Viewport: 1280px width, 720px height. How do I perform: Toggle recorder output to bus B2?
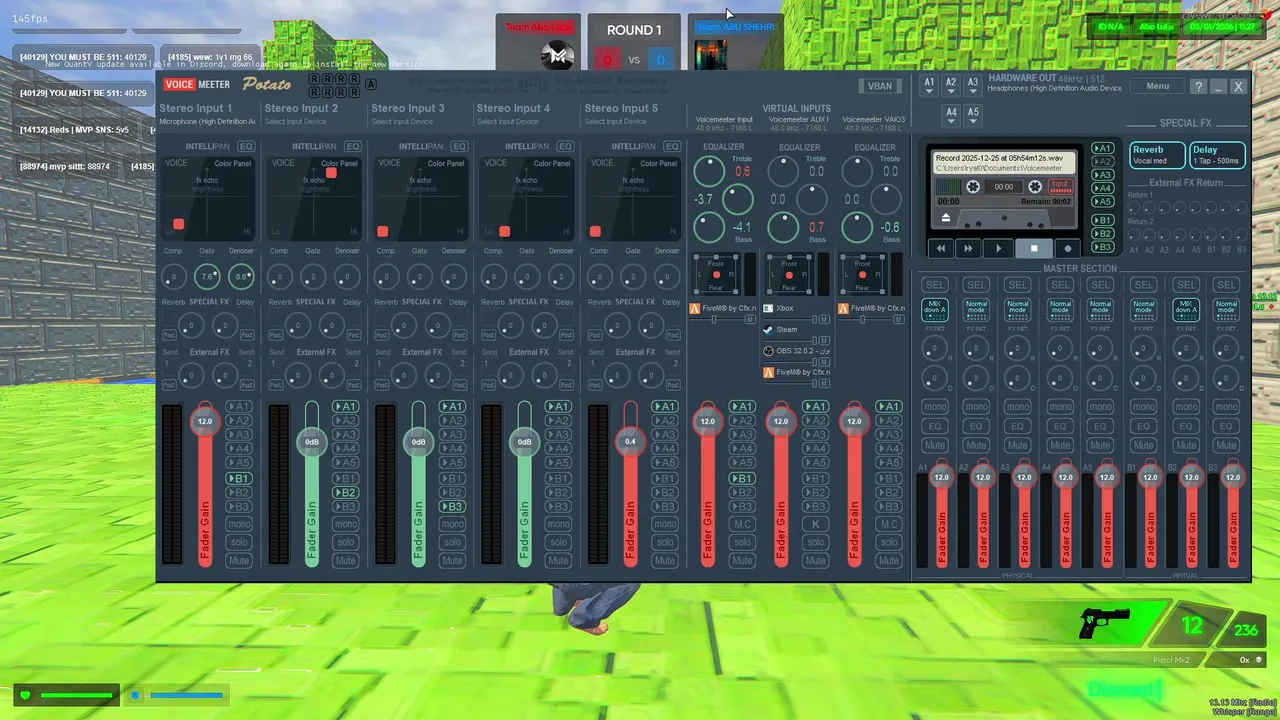tap(1103, 233)
